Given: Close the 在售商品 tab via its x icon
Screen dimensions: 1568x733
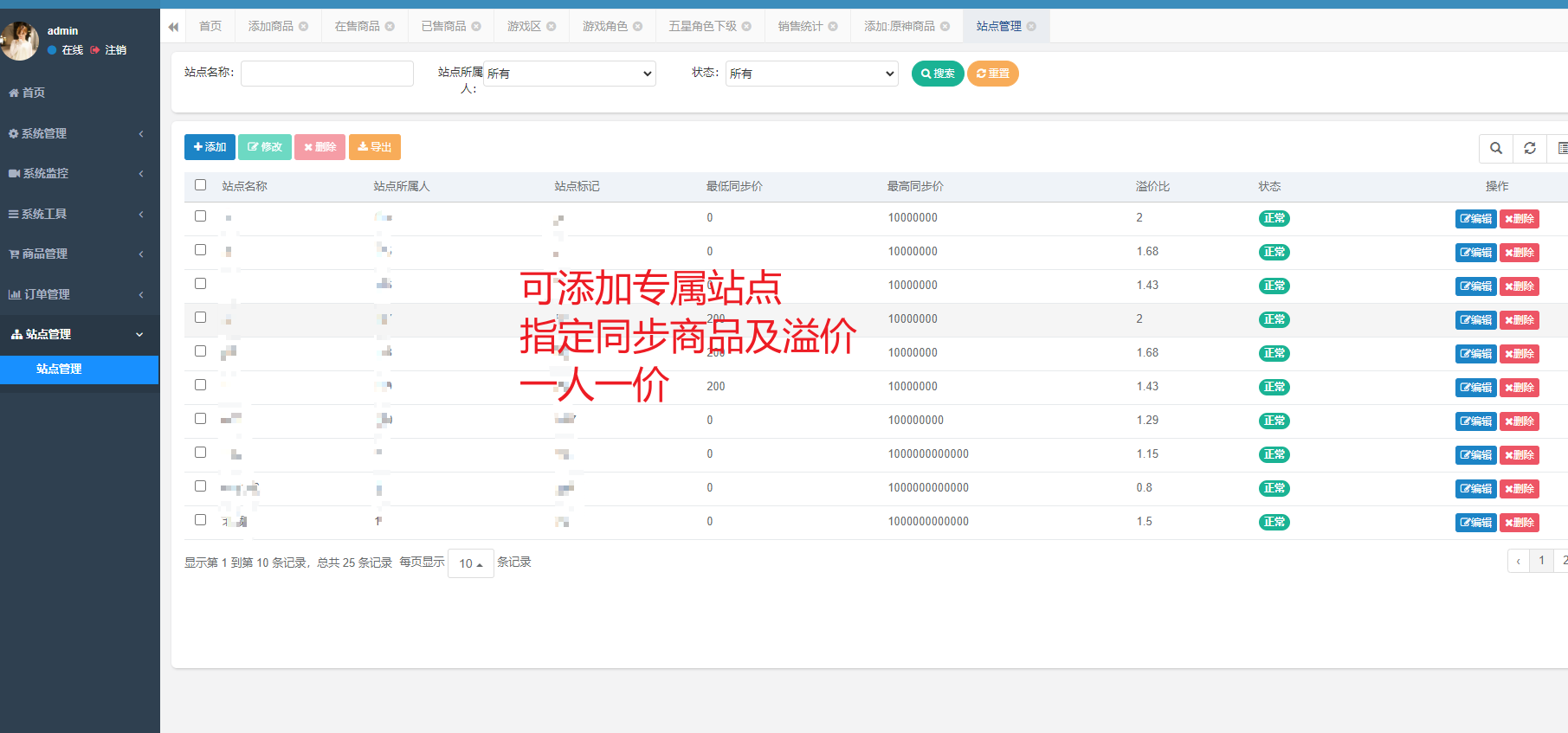Looking at the screenshot, I should click(x=390, y=27).
